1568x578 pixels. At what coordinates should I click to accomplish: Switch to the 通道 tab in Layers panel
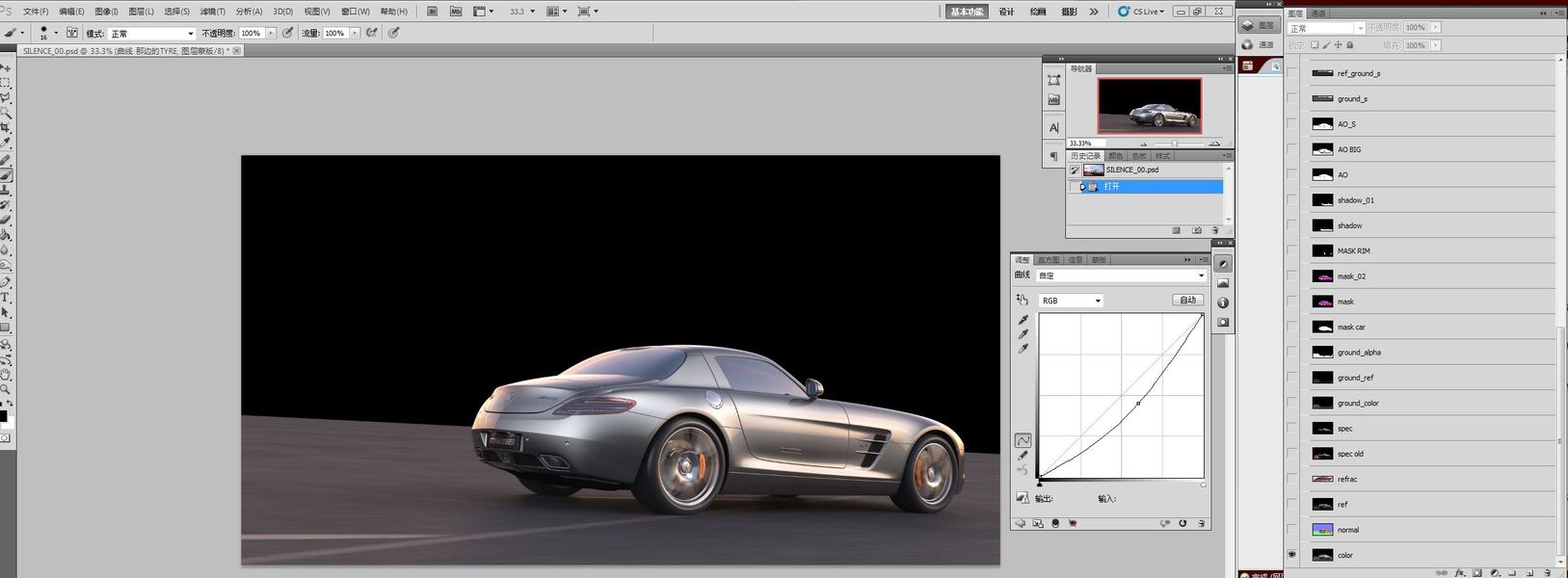(1318, 13)
